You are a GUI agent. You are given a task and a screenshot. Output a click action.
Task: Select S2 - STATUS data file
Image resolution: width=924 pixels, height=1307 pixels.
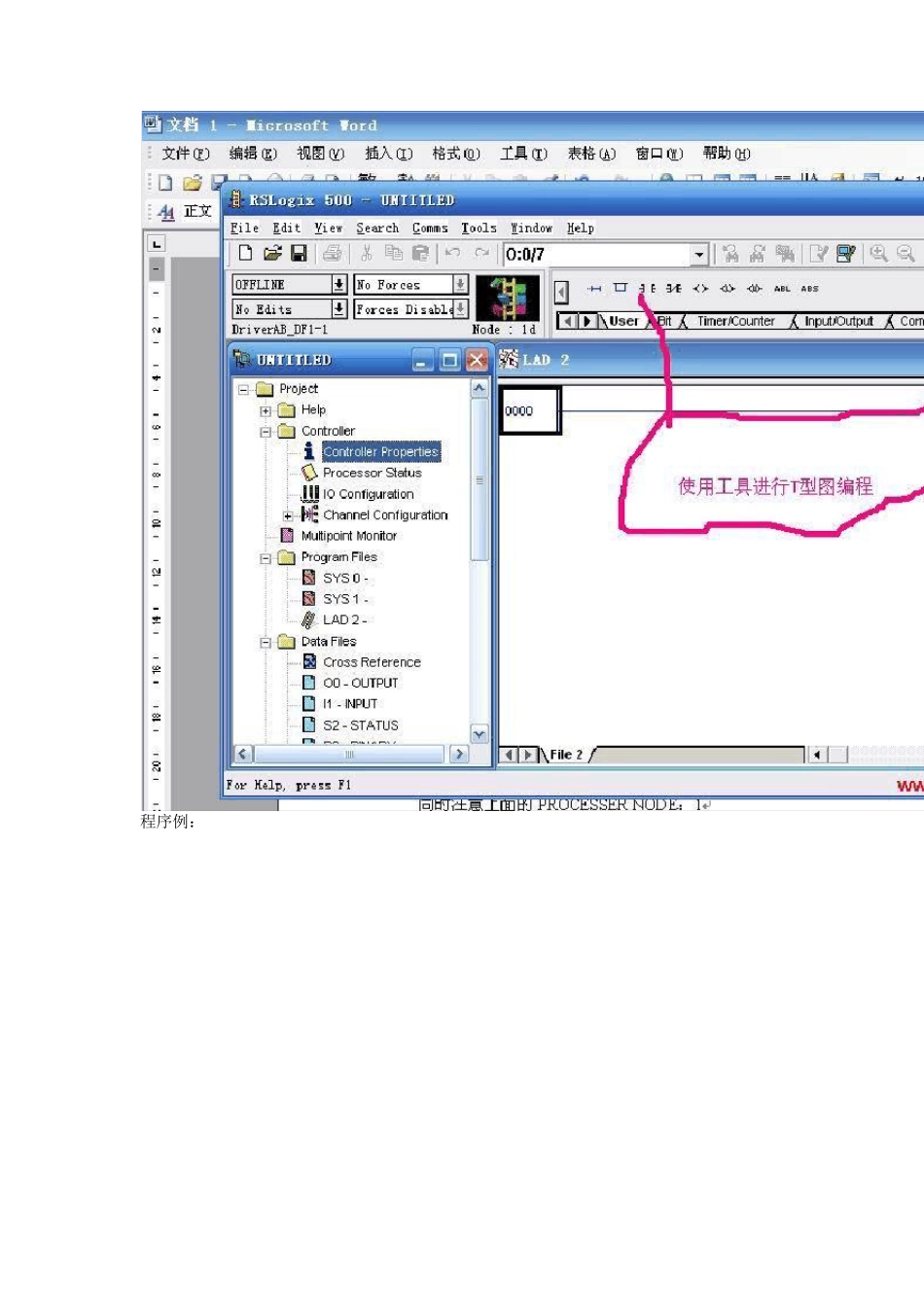coord(360,725)
